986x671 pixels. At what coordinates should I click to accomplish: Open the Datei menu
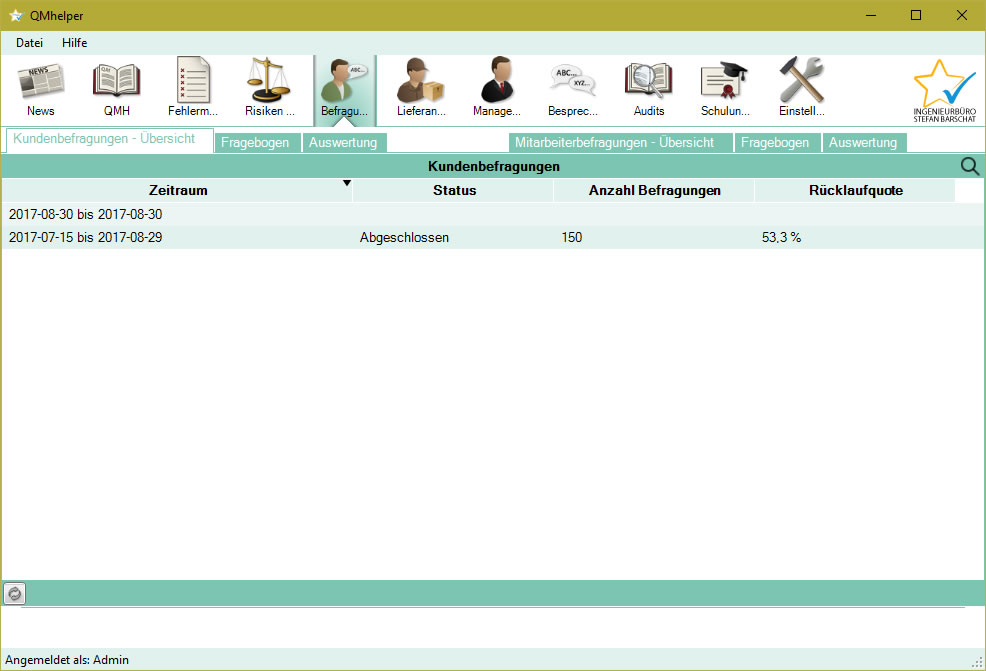click(29, 43)
